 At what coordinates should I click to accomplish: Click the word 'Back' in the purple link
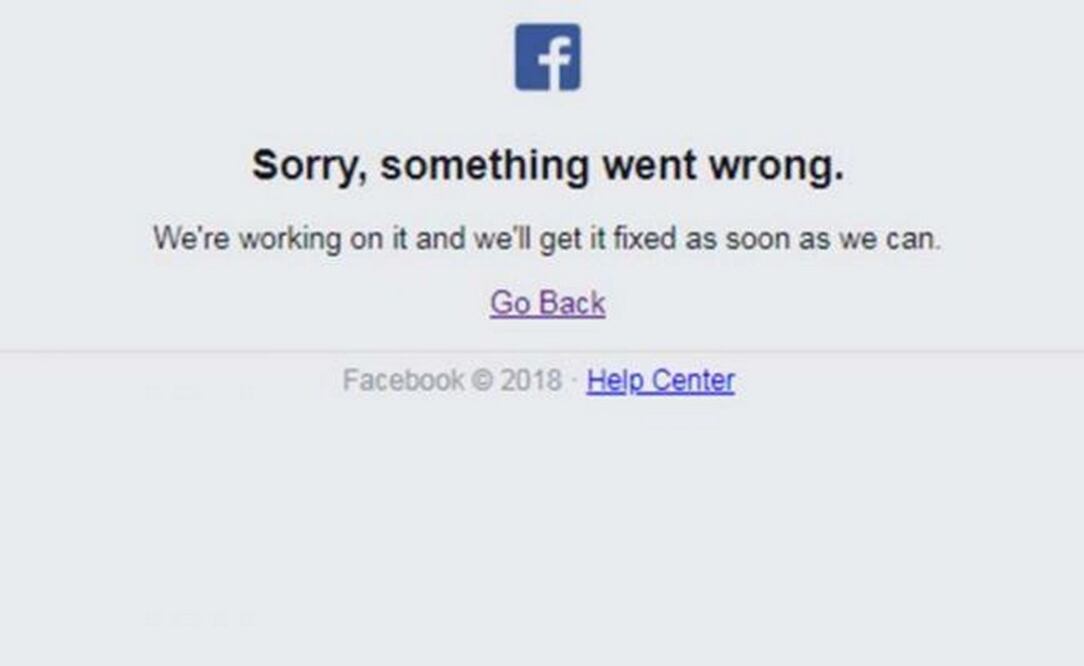coord(572,303)
